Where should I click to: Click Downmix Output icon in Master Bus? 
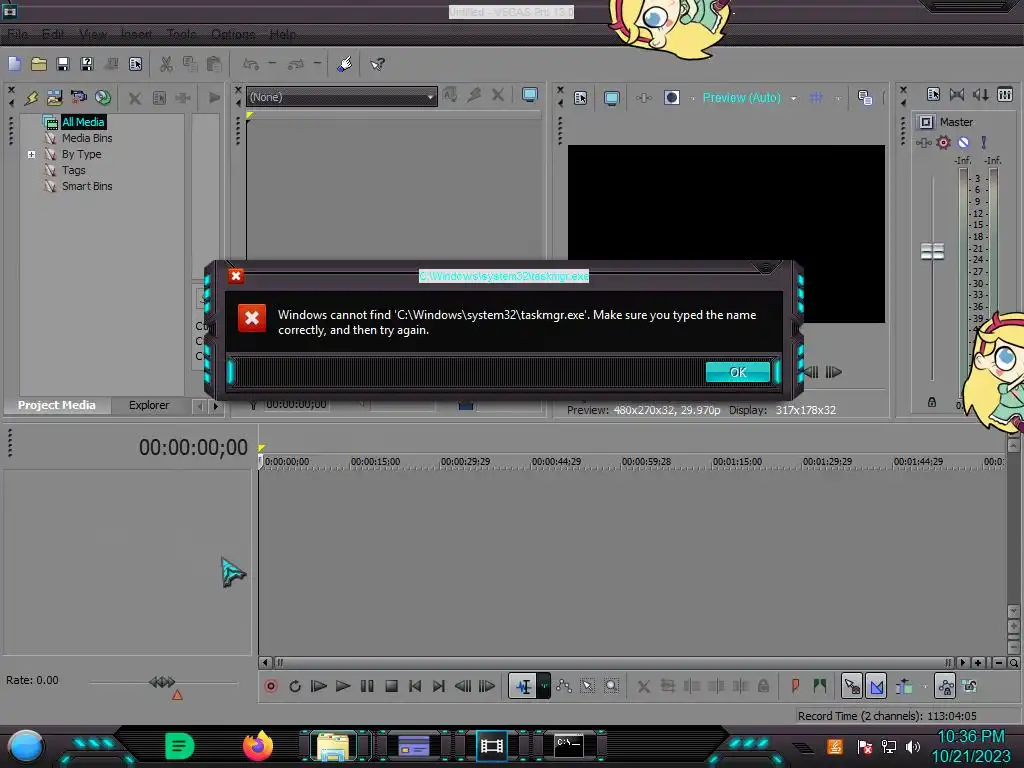[x=957, y=95]
